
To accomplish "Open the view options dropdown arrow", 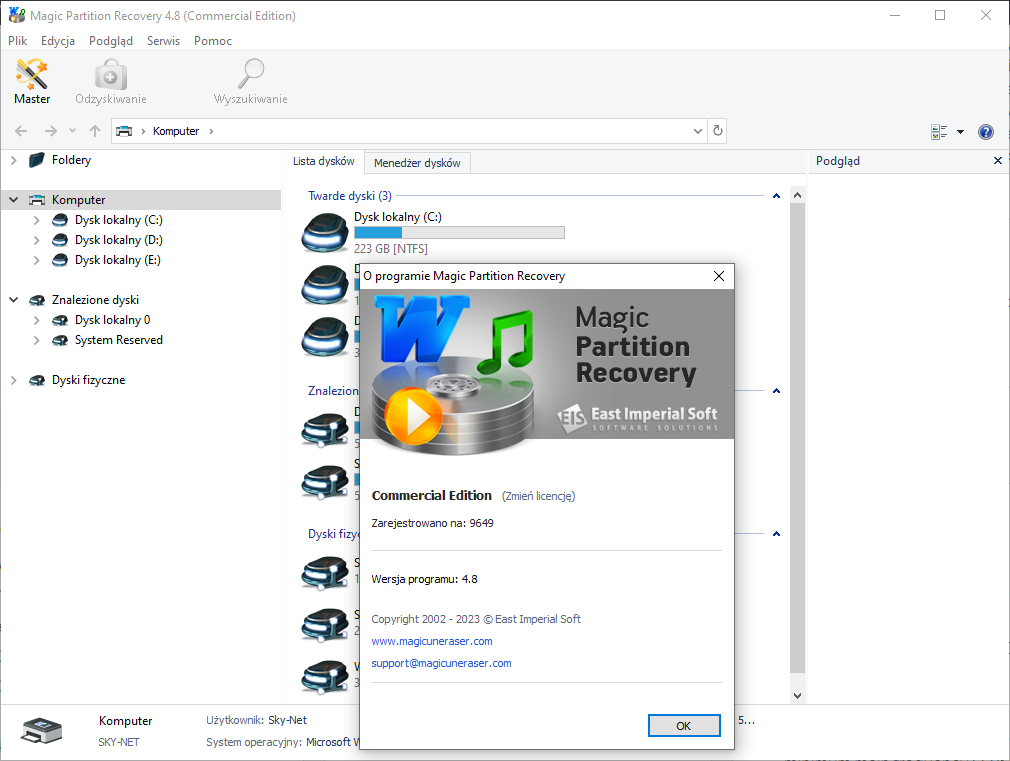I will pos(960,132).
